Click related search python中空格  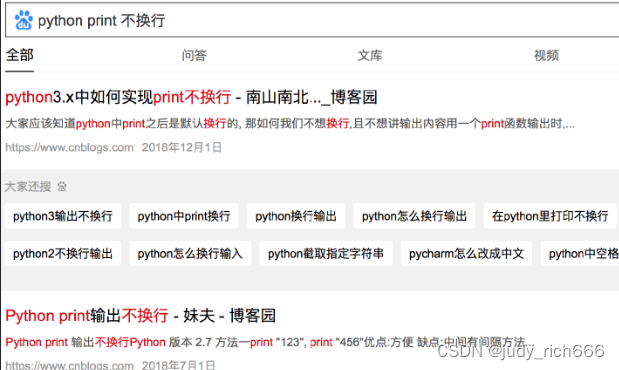pyautogui.click(x=580, y=254)
